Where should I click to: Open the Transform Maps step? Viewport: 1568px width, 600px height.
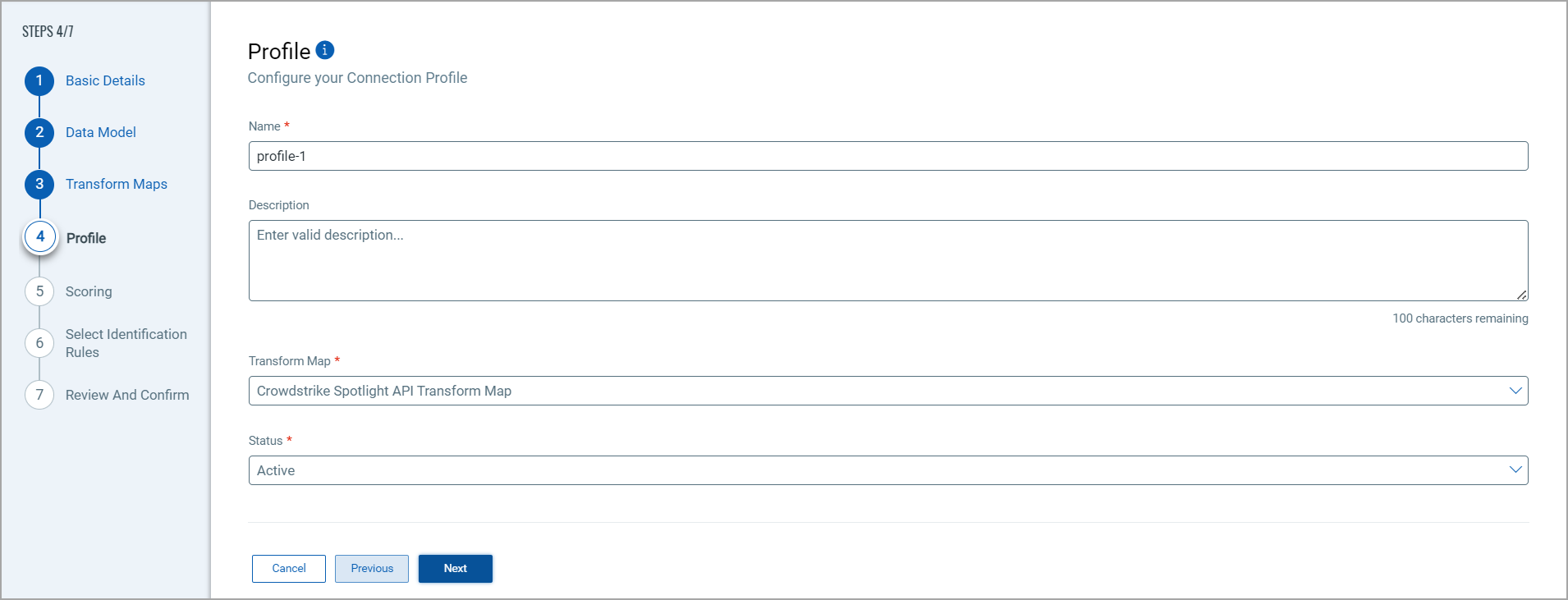pyautogui.click(x=117, y=184)
